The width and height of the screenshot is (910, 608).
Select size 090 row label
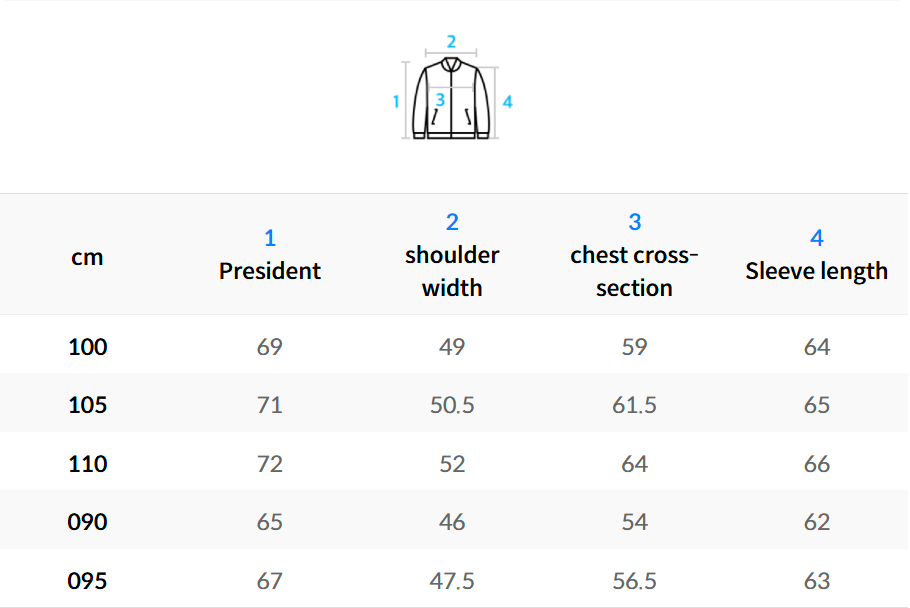pos(87,522)
